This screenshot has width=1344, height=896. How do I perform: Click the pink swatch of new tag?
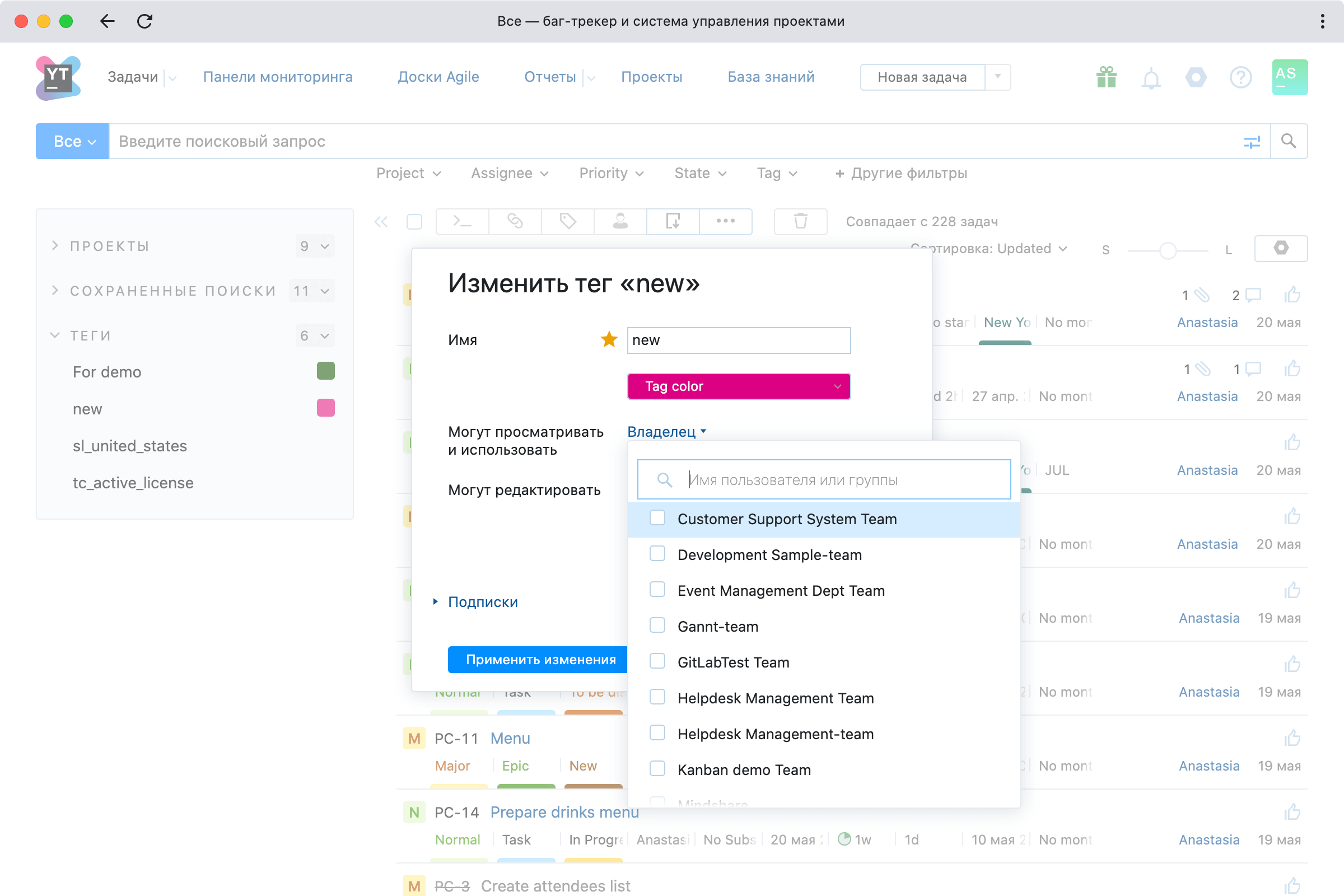pyautogui.click(x=326, y=408)
